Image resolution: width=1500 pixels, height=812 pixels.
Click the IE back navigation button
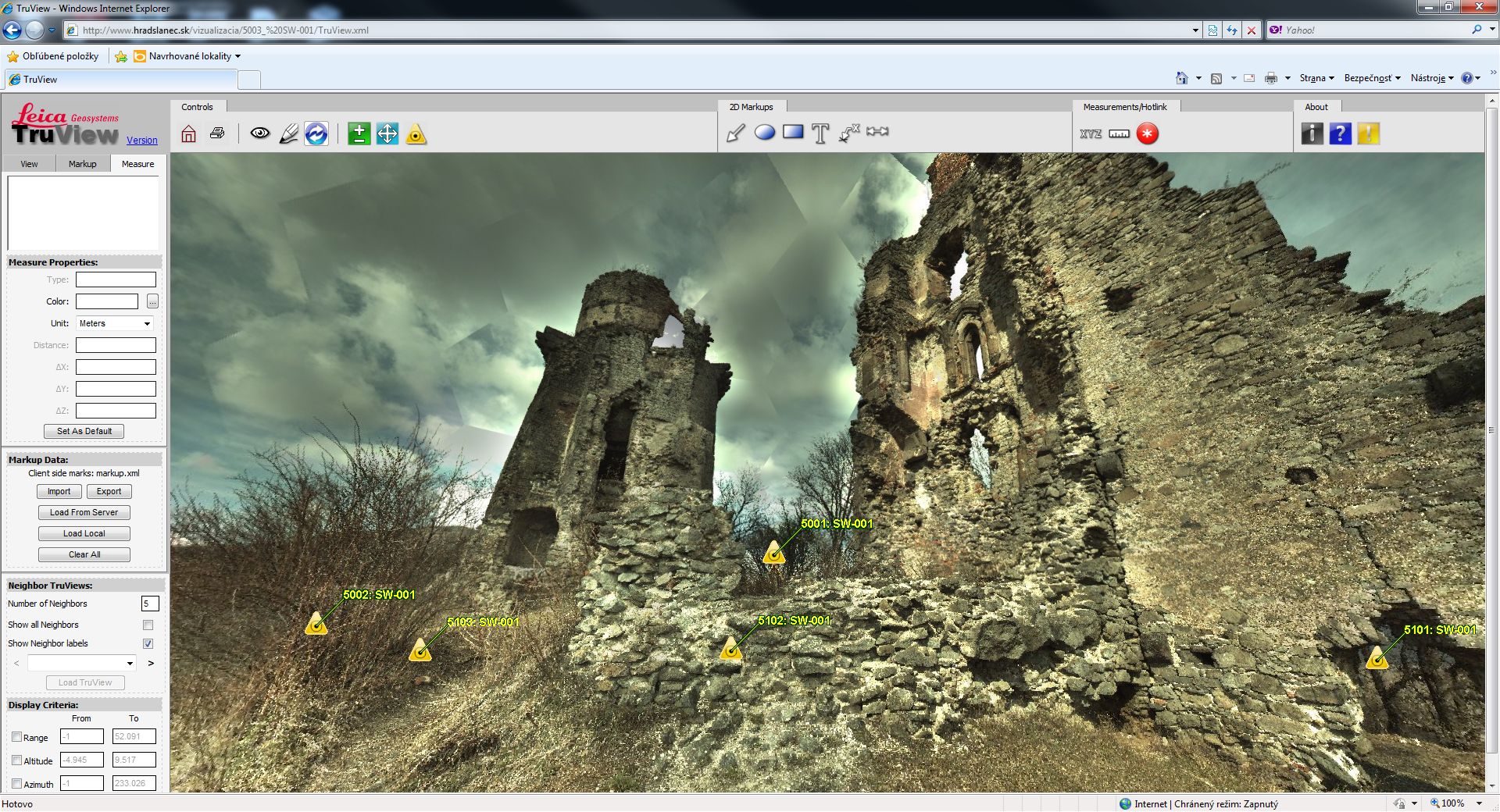12,30
